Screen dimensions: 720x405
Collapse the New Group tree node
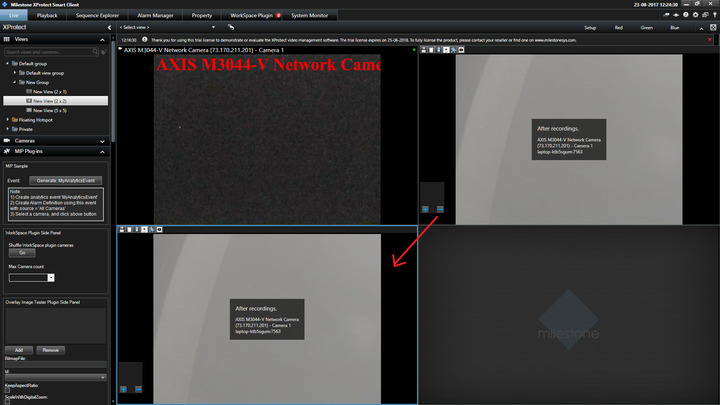tap(16, 82)
